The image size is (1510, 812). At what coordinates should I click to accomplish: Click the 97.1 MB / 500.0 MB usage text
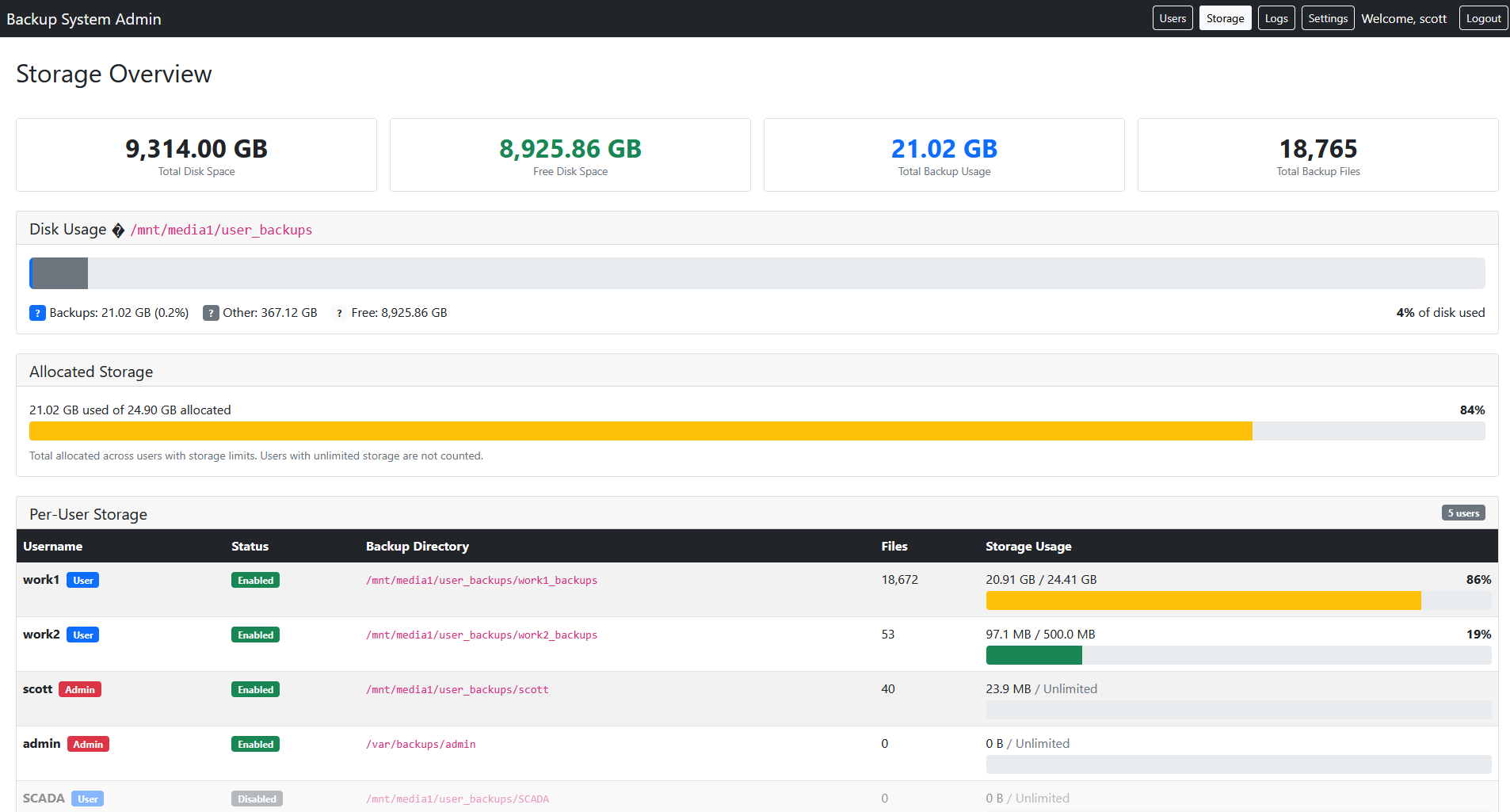1040,635
